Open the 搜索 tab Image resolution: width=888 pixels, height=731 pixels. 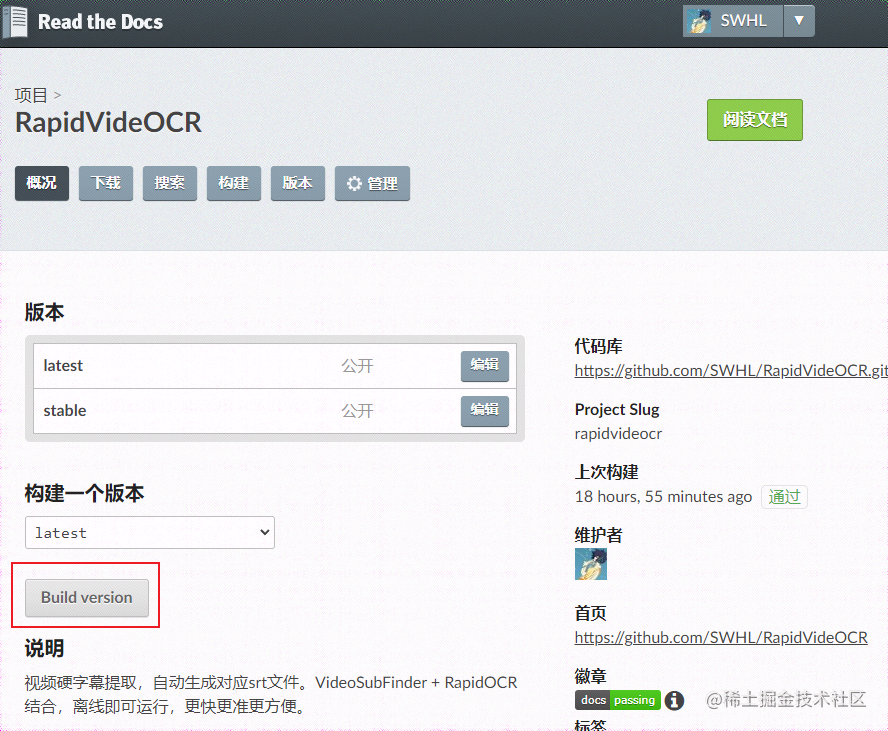click(x=170, y=183)
